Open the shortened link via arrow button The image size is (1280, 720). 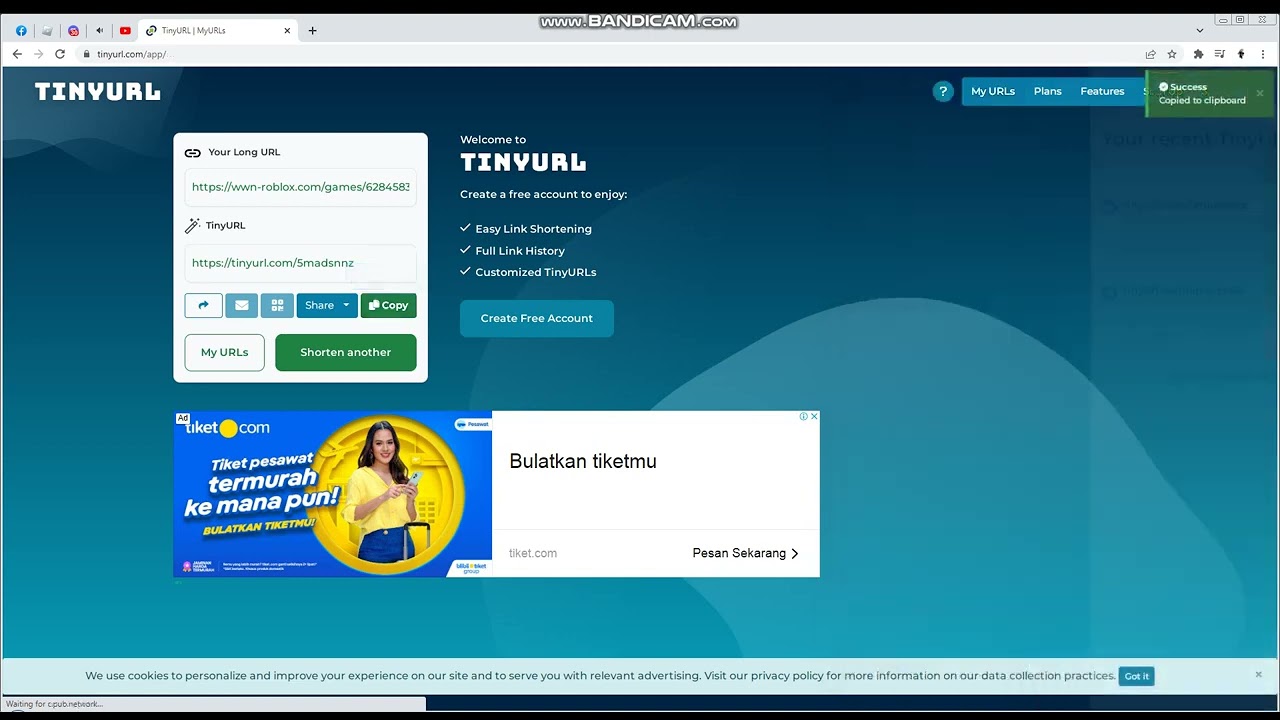pos(203,305)
